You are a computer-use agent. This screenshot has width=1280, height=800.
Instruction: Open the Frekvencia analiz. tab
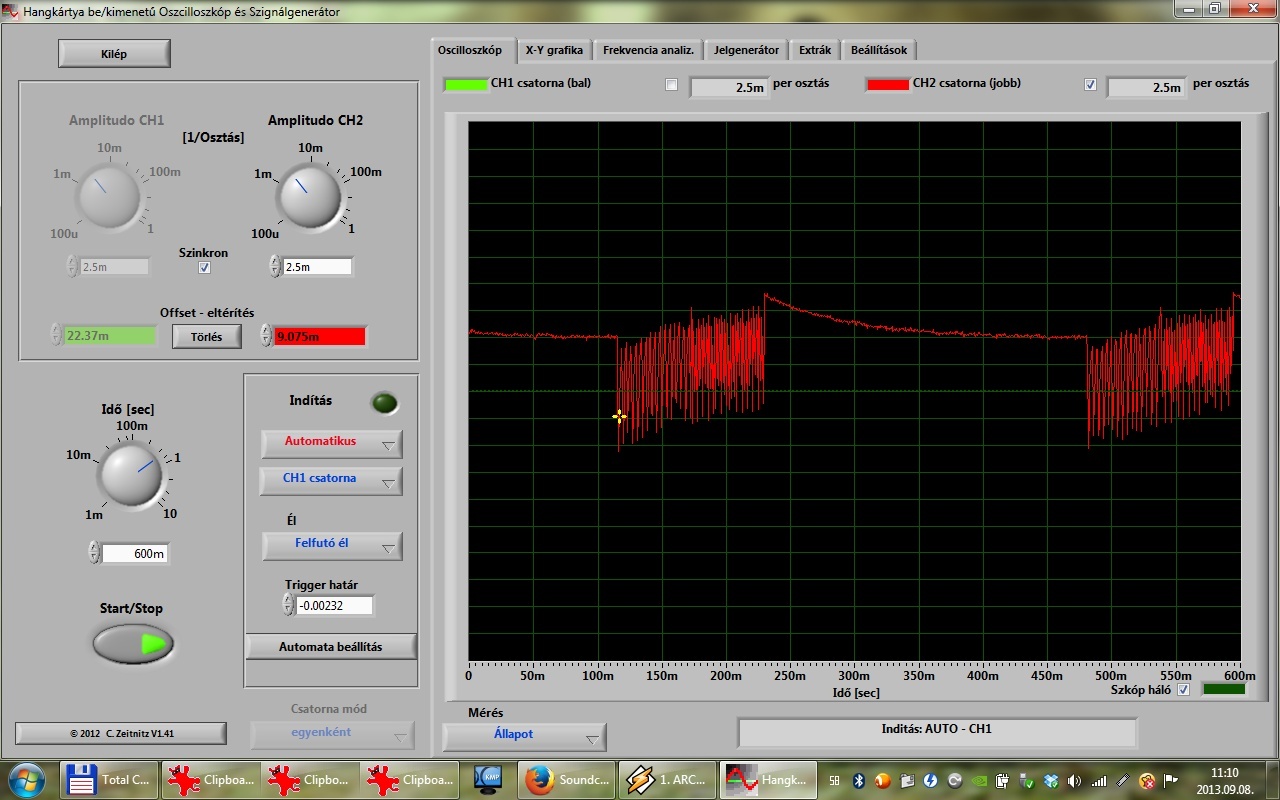[648, 50]
